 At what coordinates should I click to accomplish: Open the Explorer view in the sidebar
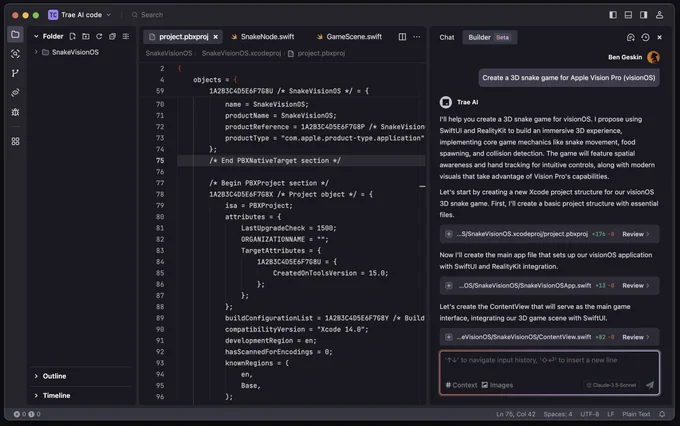pyautogui.click(x=15, y=34)
